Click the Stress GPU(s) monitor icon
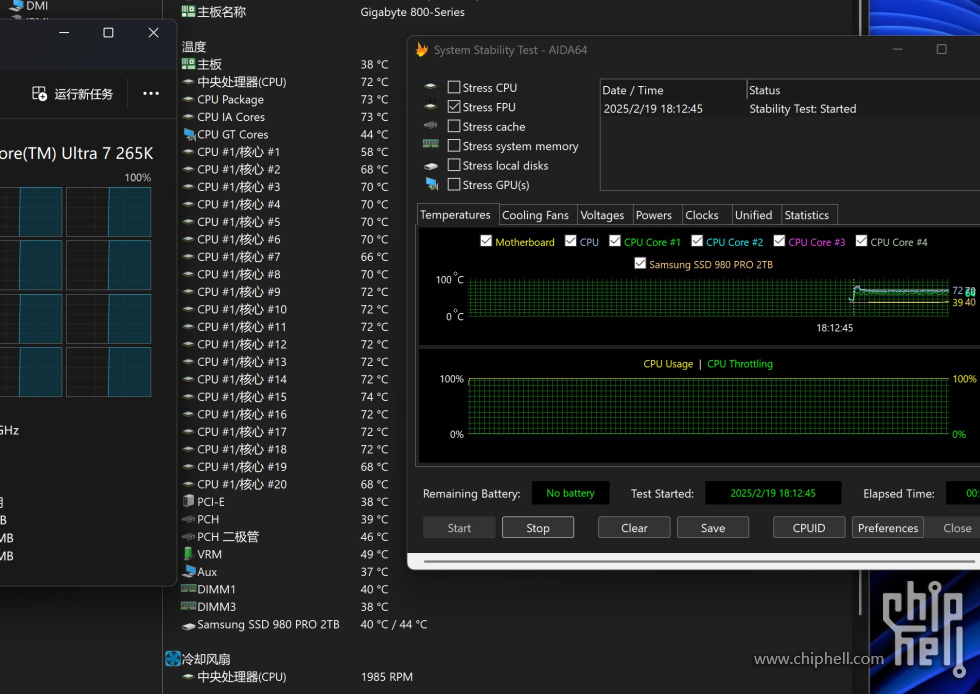This screenshot has width=980, height=694. (432, 184)
